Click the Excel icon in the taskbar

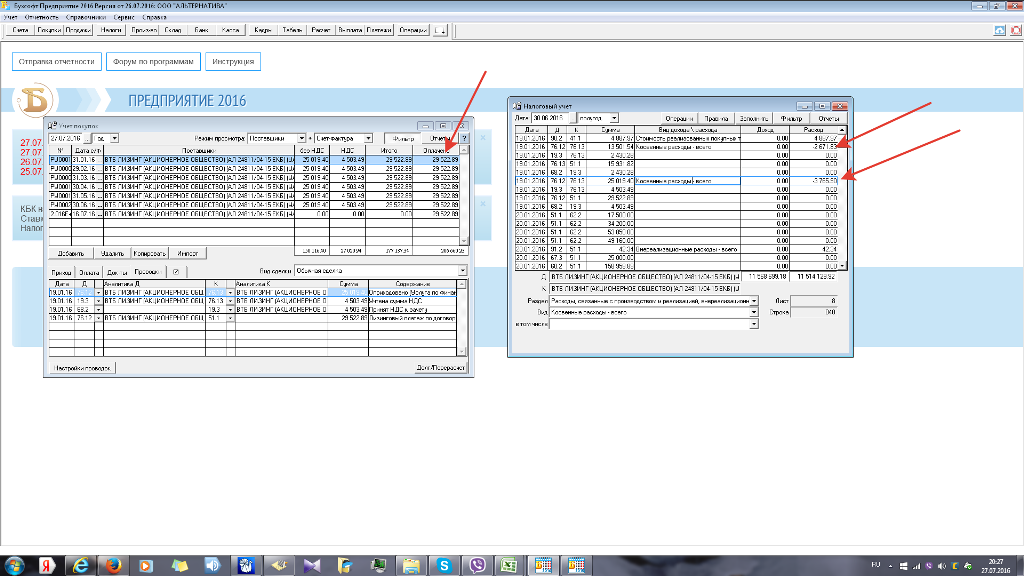[x=508, y=565]
